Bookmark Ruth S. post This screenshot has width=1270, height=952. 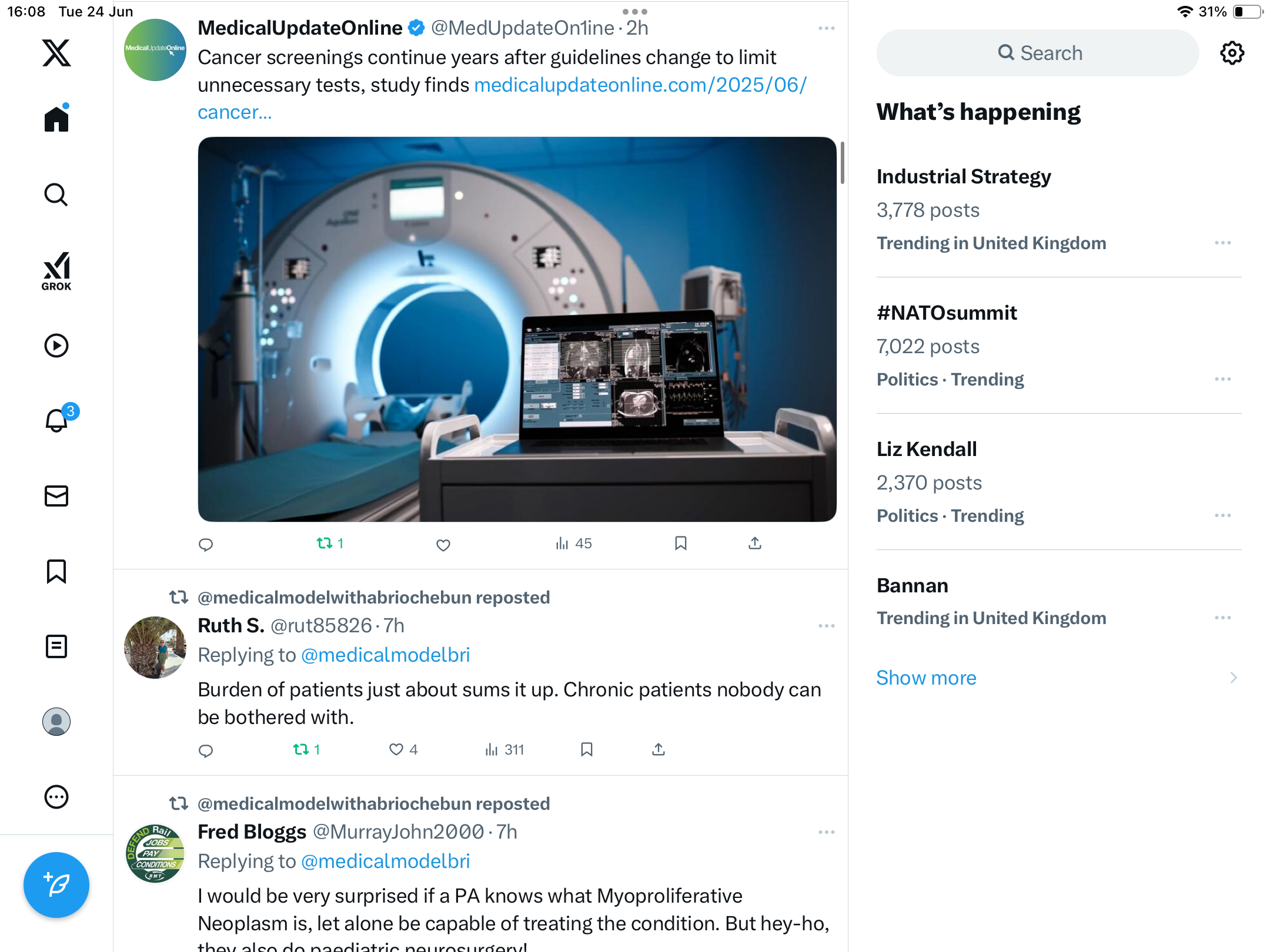tap(587, 749)
